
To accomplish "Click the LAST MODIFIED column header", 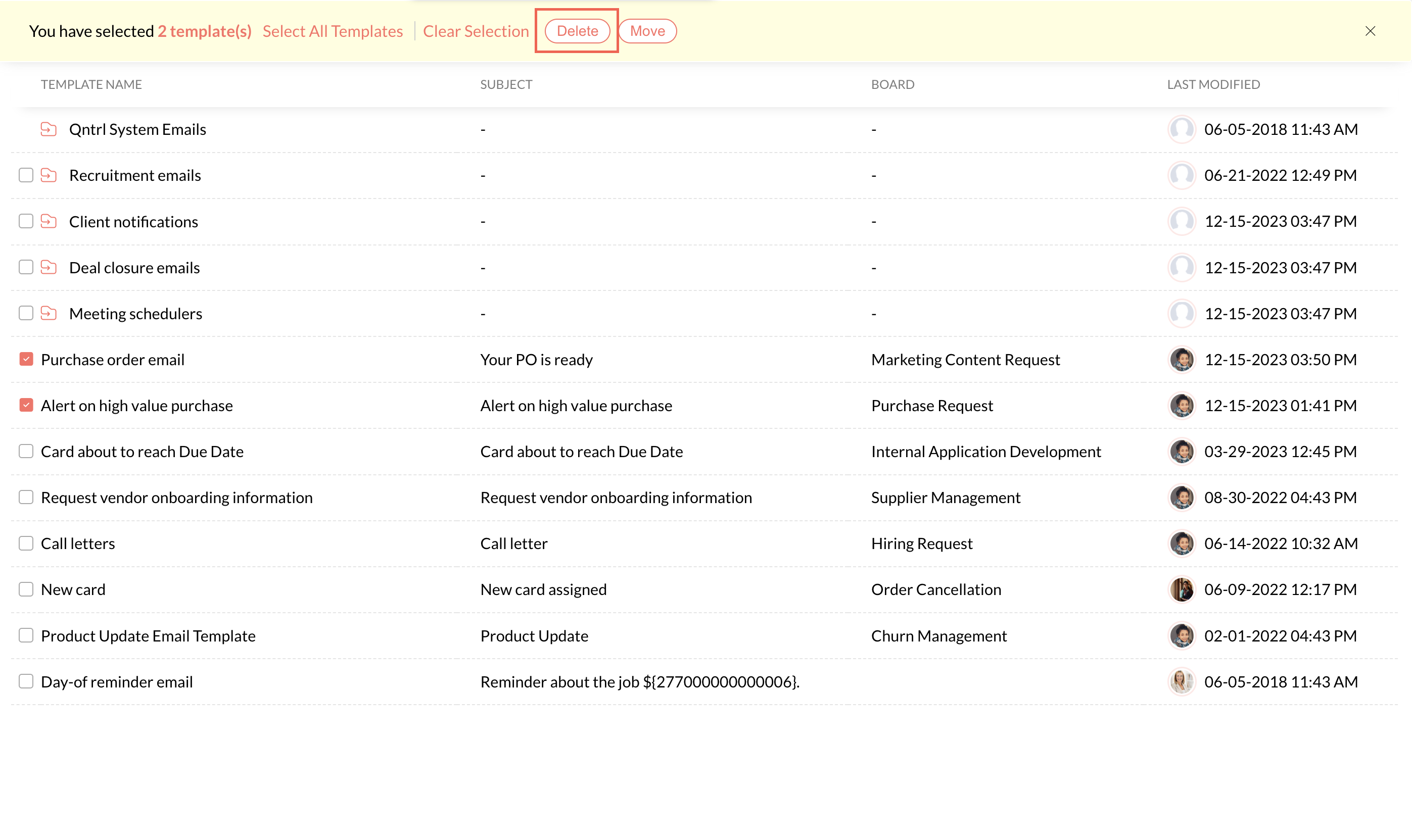I will click(x=1213, y=84).
